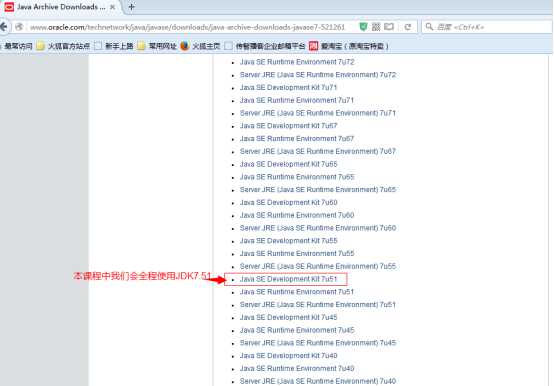Image resolution: width=554 pixels, height=386 pixels.
Task: Click the green shield icon in address bar
Action: point(363,27)
